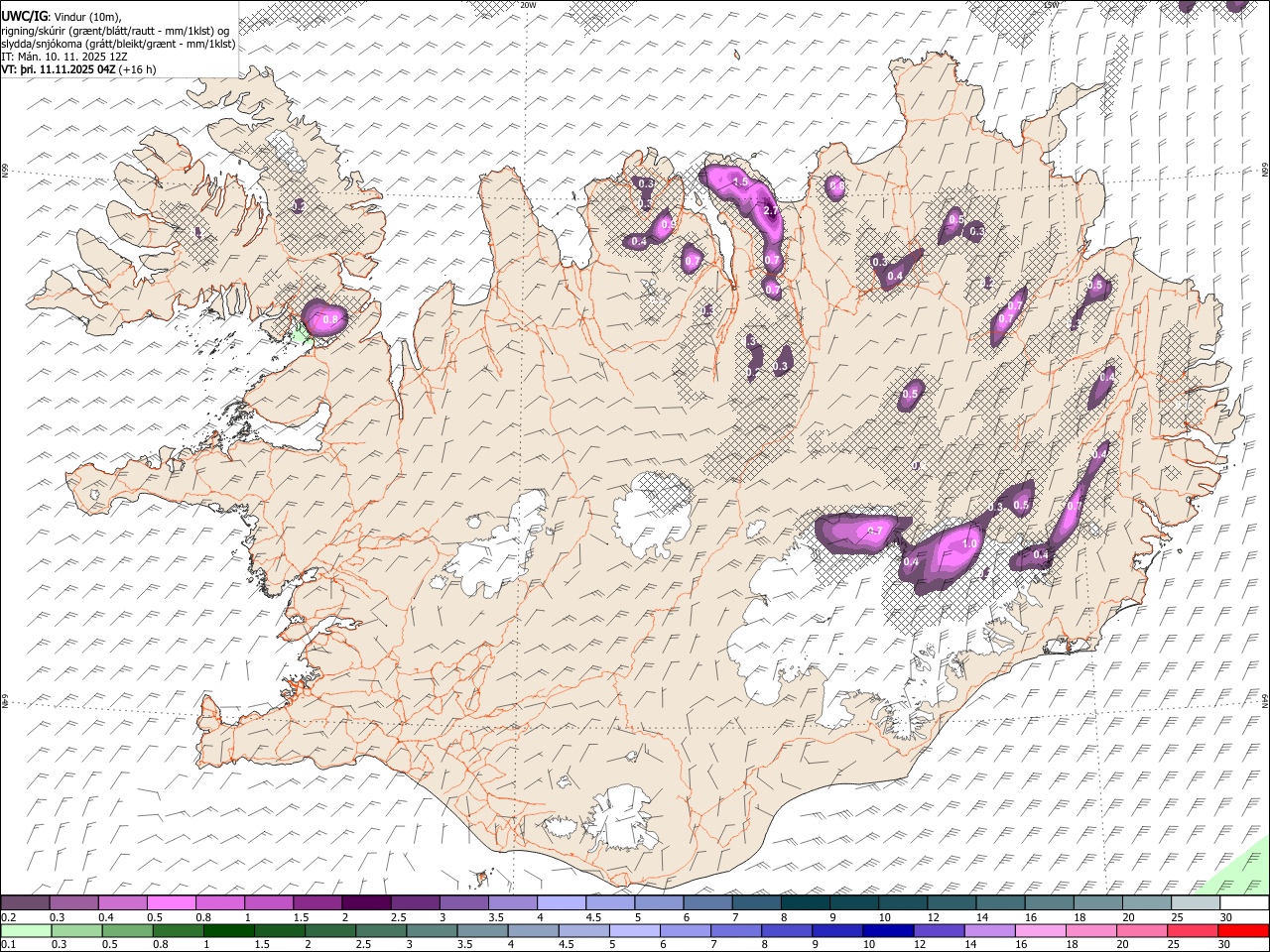Click the bright pink 0.5 swatch in upper legend
This screenshot has width=1270, height=952.
click(x=171, y=903)
